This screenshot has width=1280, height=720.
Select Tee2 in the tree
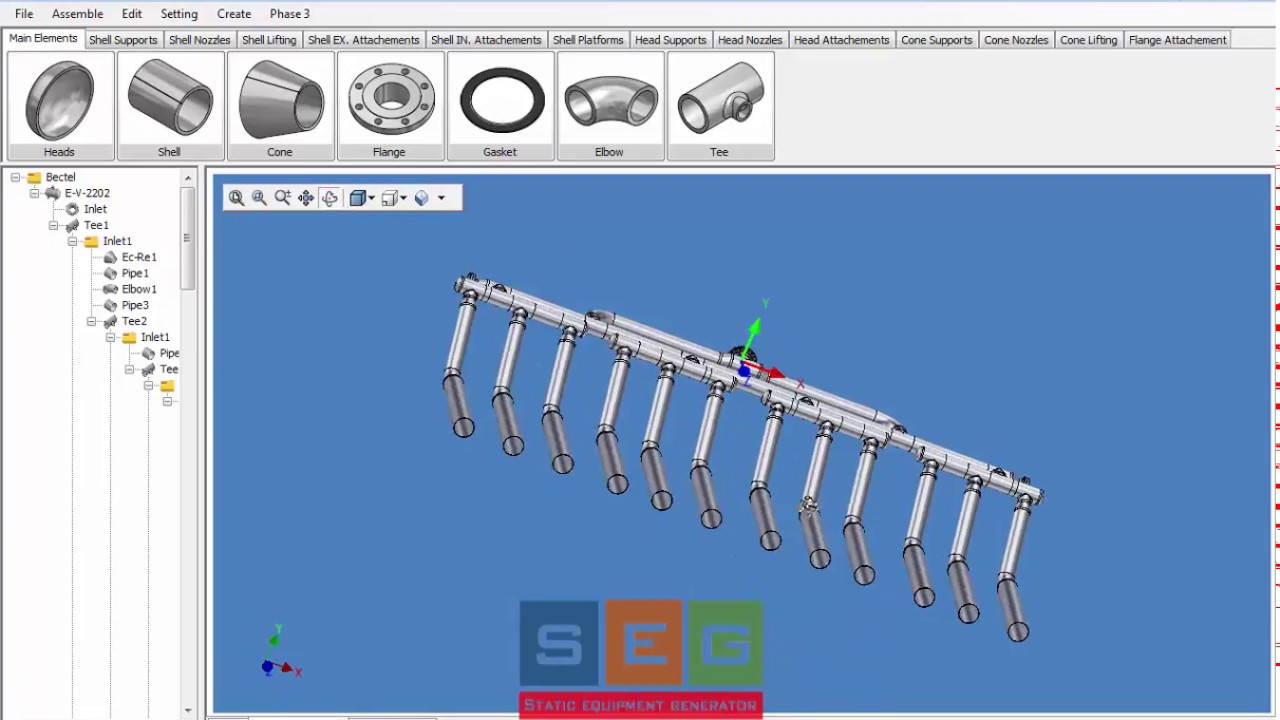[134, 321]
